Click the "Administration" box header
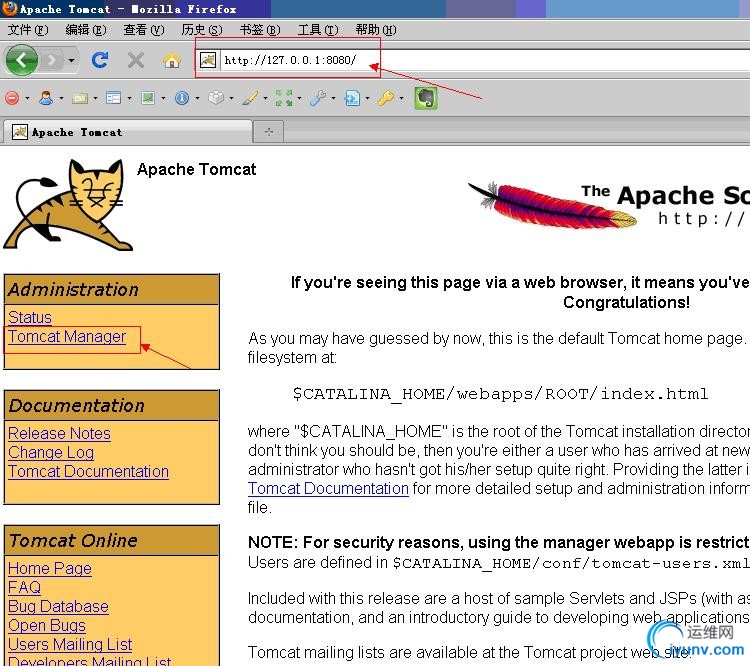This screenshot has width=750, height=666. click(x=111, y=289)
